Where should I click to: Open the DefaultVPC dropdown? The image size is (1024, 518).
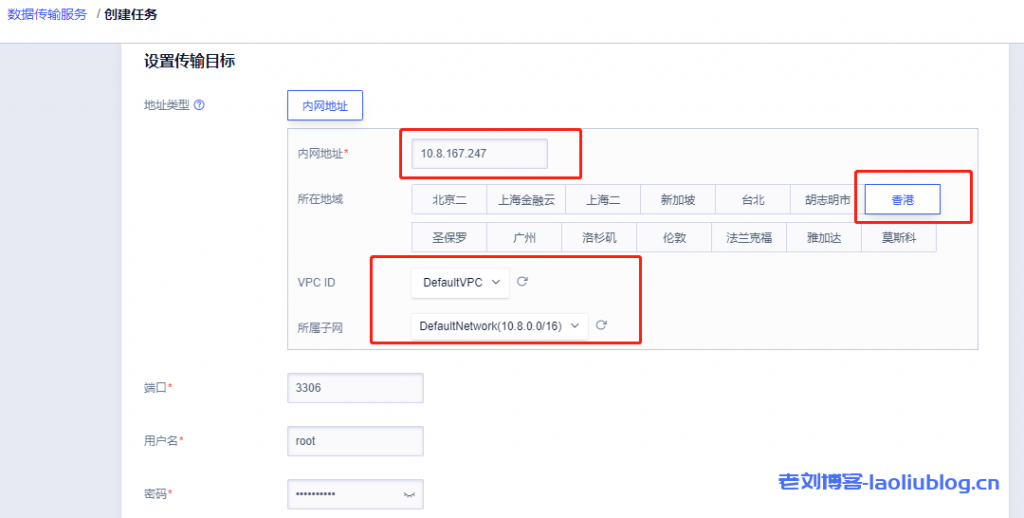pos(460,283)
